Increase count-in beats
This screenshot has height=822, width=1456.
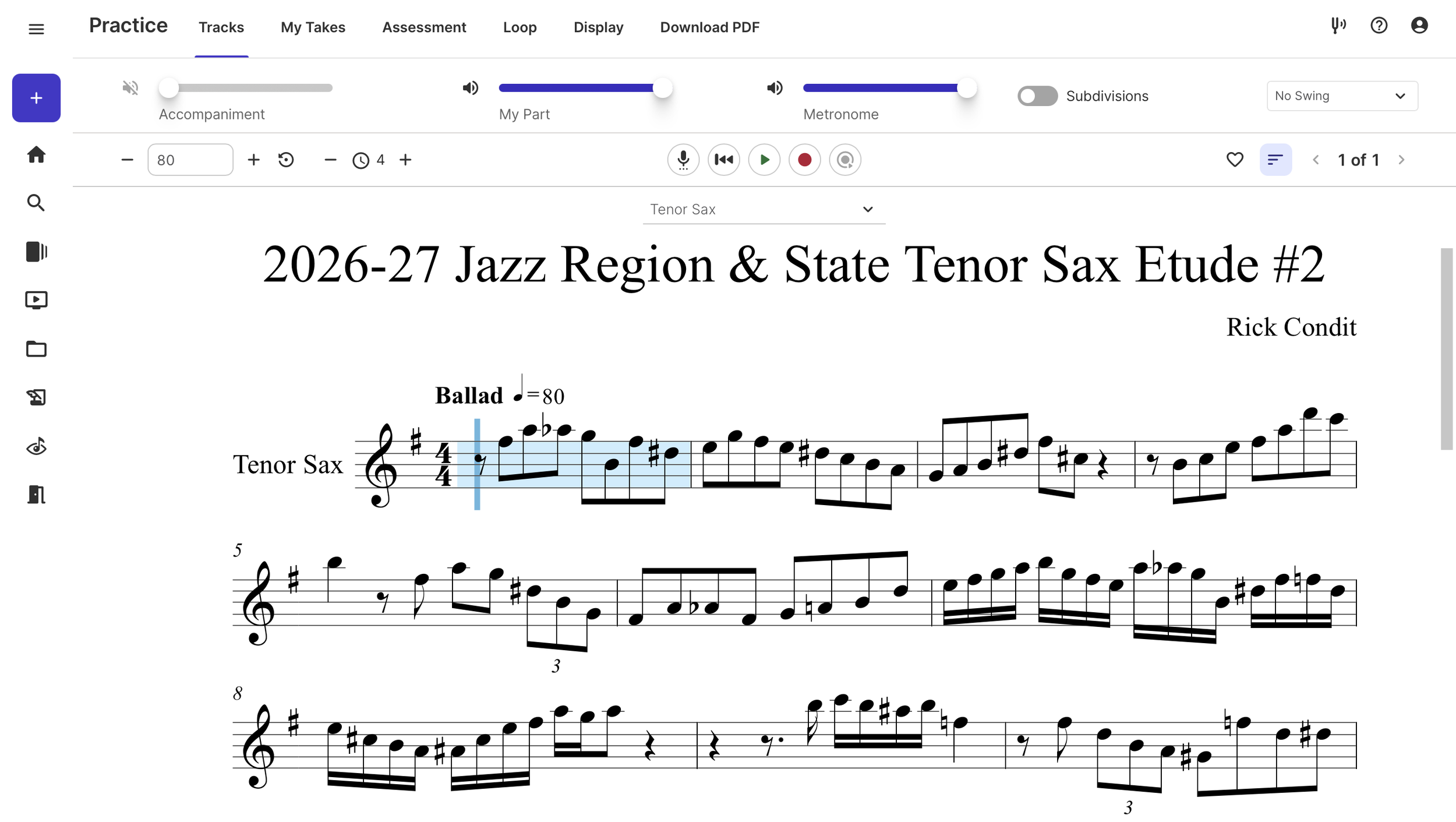405,160
